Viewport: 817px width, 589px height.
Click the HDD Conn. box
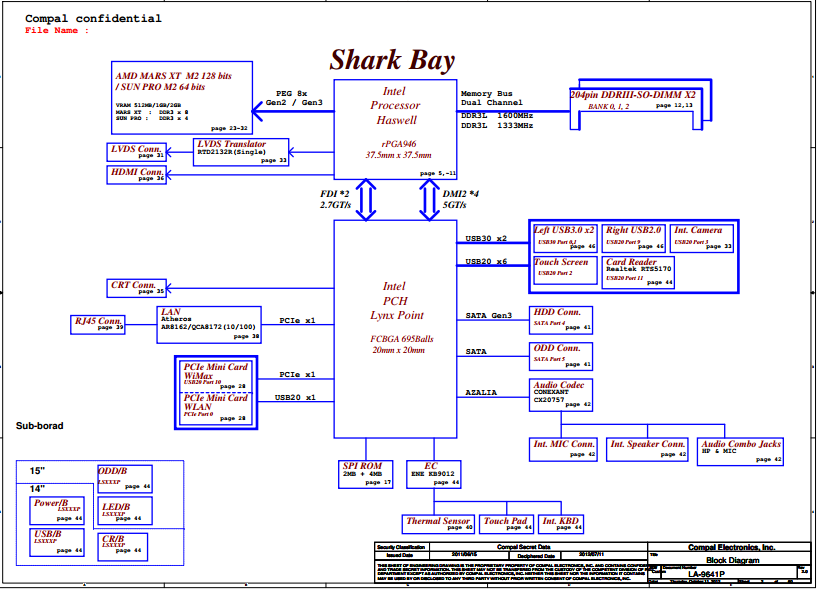(x=561, y=320)
